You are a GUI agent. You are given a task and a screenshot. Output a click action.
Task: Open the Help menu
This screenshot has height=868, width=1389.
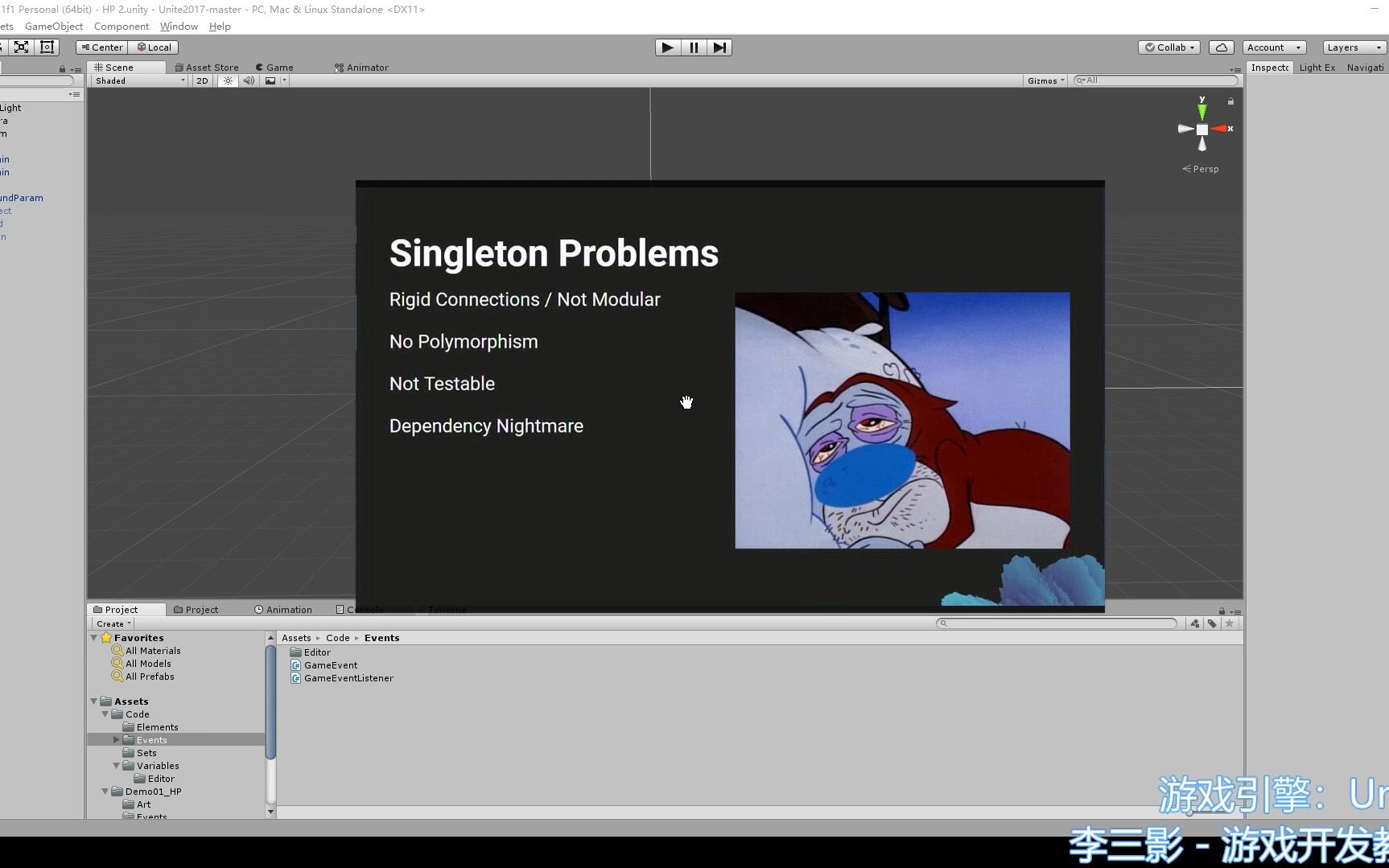220,27
